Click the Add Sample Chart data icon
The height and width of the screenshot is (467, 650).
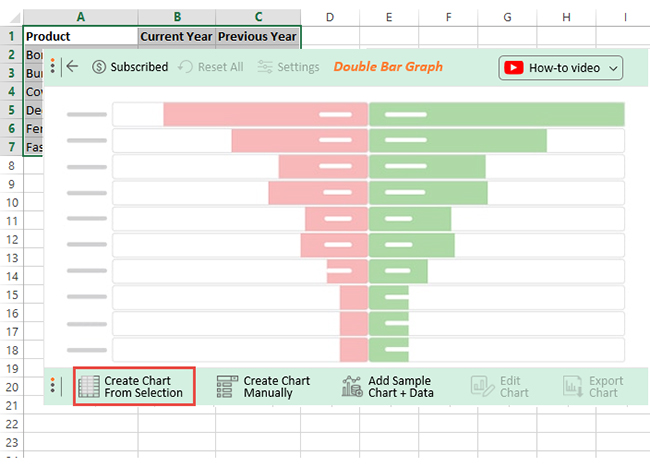[352, 386]
